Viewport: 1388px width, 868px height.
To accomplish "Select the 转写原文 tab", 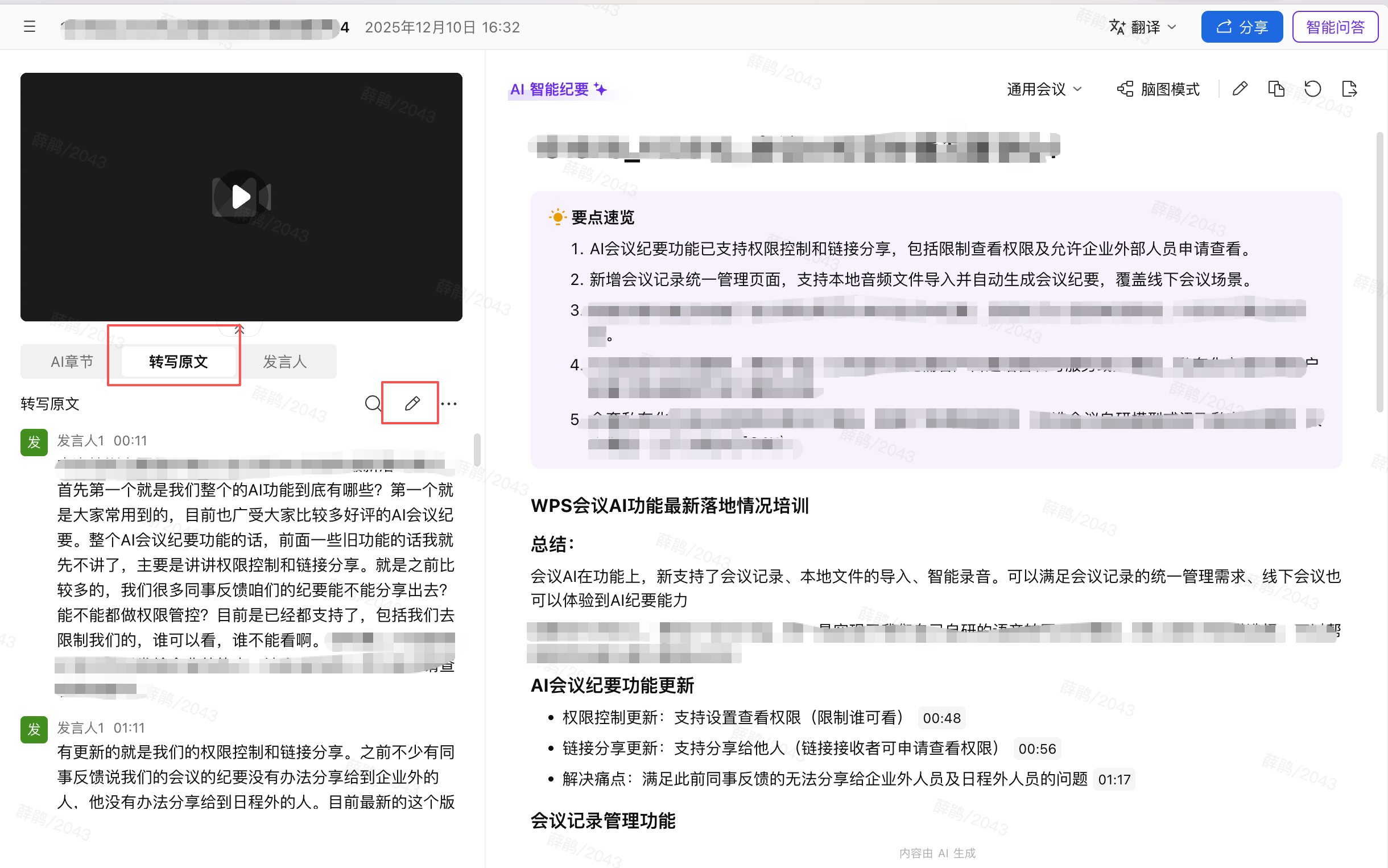I will click(x=179, y=361).
